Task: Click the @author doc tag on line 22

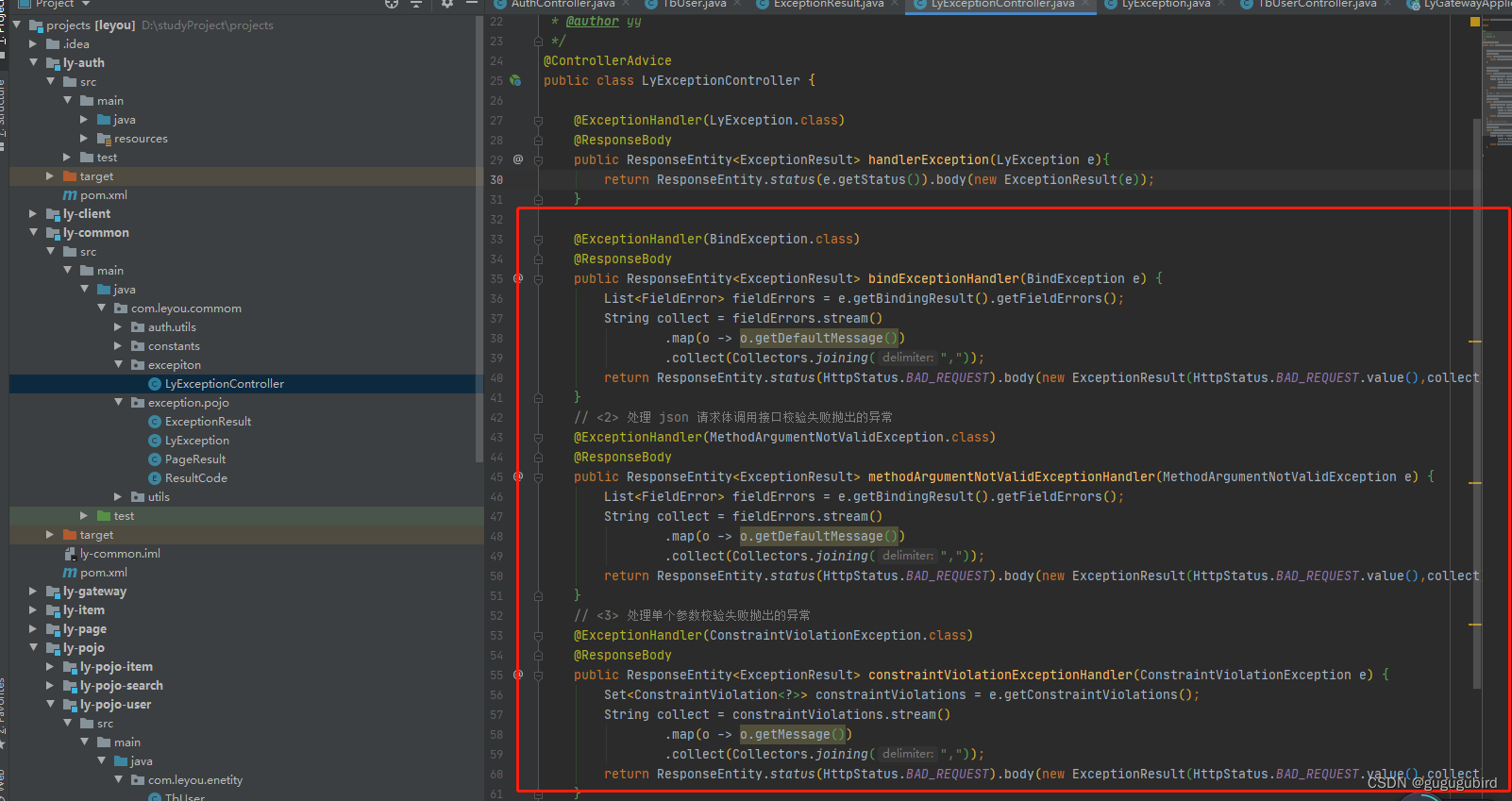Action: 593,21
